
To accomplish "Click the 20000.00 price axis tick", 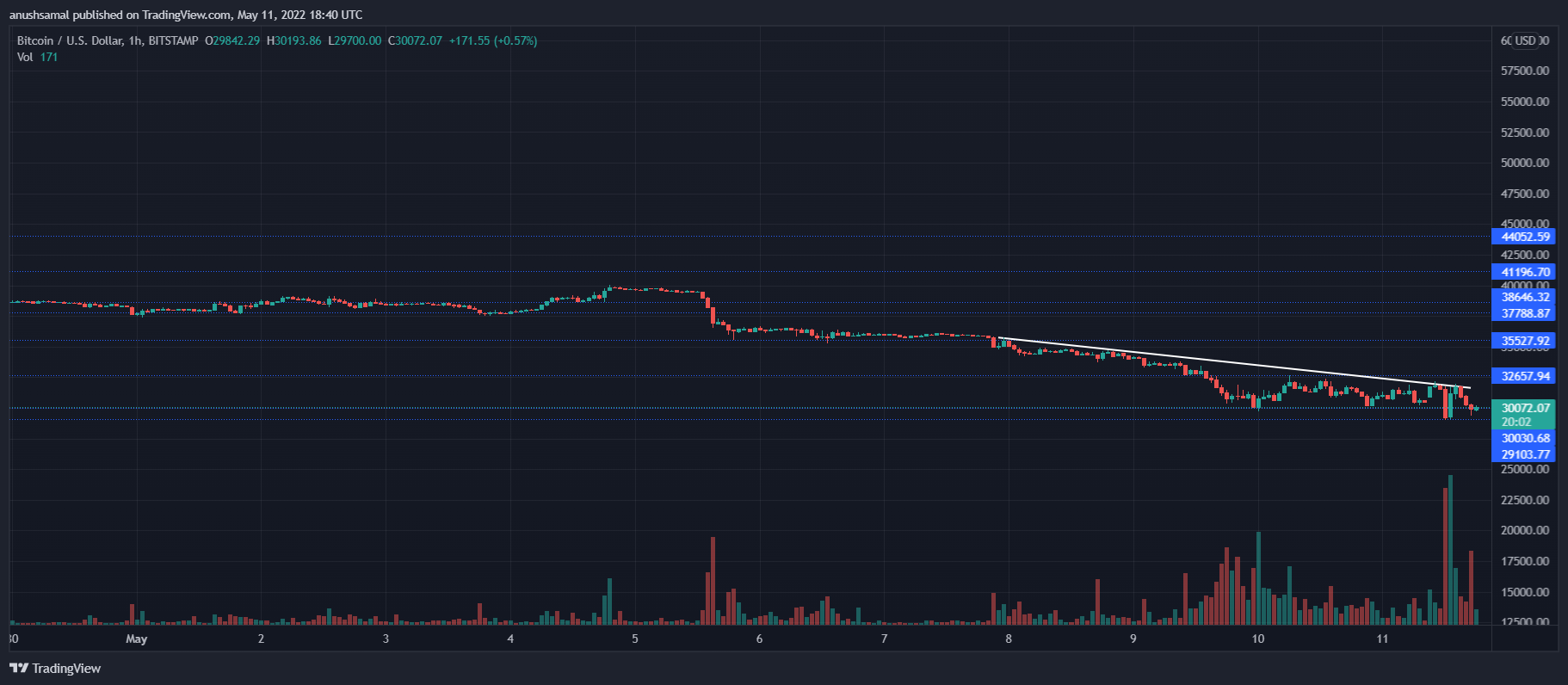I will pos(1525,530).
